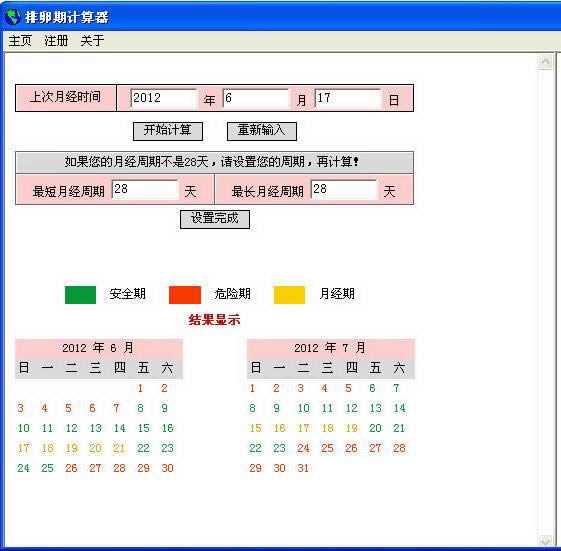Screen dimensions: 561x551
Task: Select day 10 in June calendar
Action: coord(24,428)
